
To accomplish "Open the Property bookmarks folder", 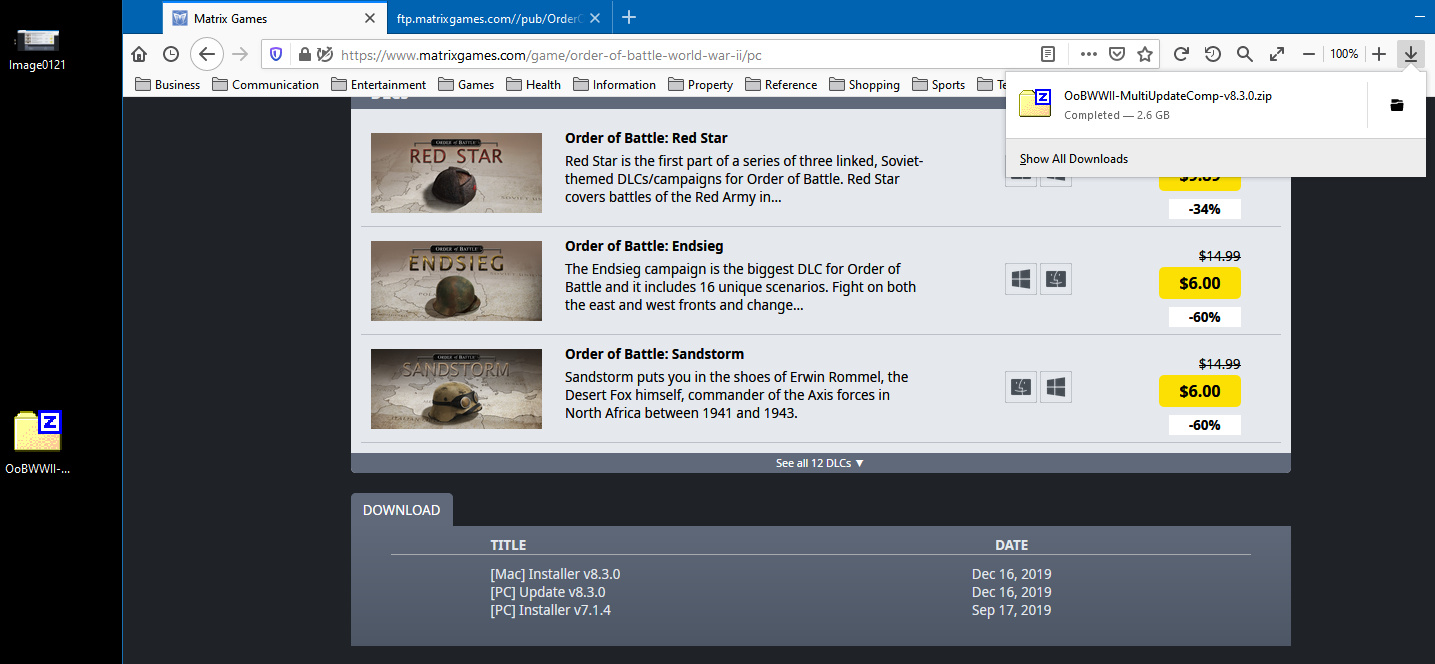I will pos(700,85).
